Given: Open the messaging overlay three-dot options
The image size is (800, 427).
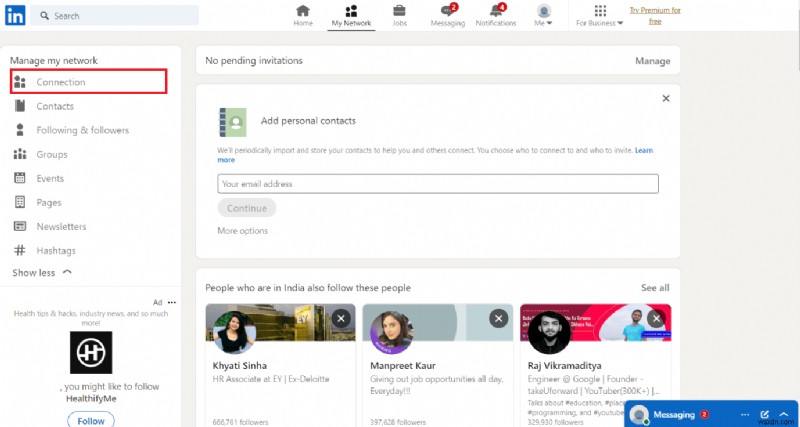Looking at the screenshot, I should tap(745, 415).
